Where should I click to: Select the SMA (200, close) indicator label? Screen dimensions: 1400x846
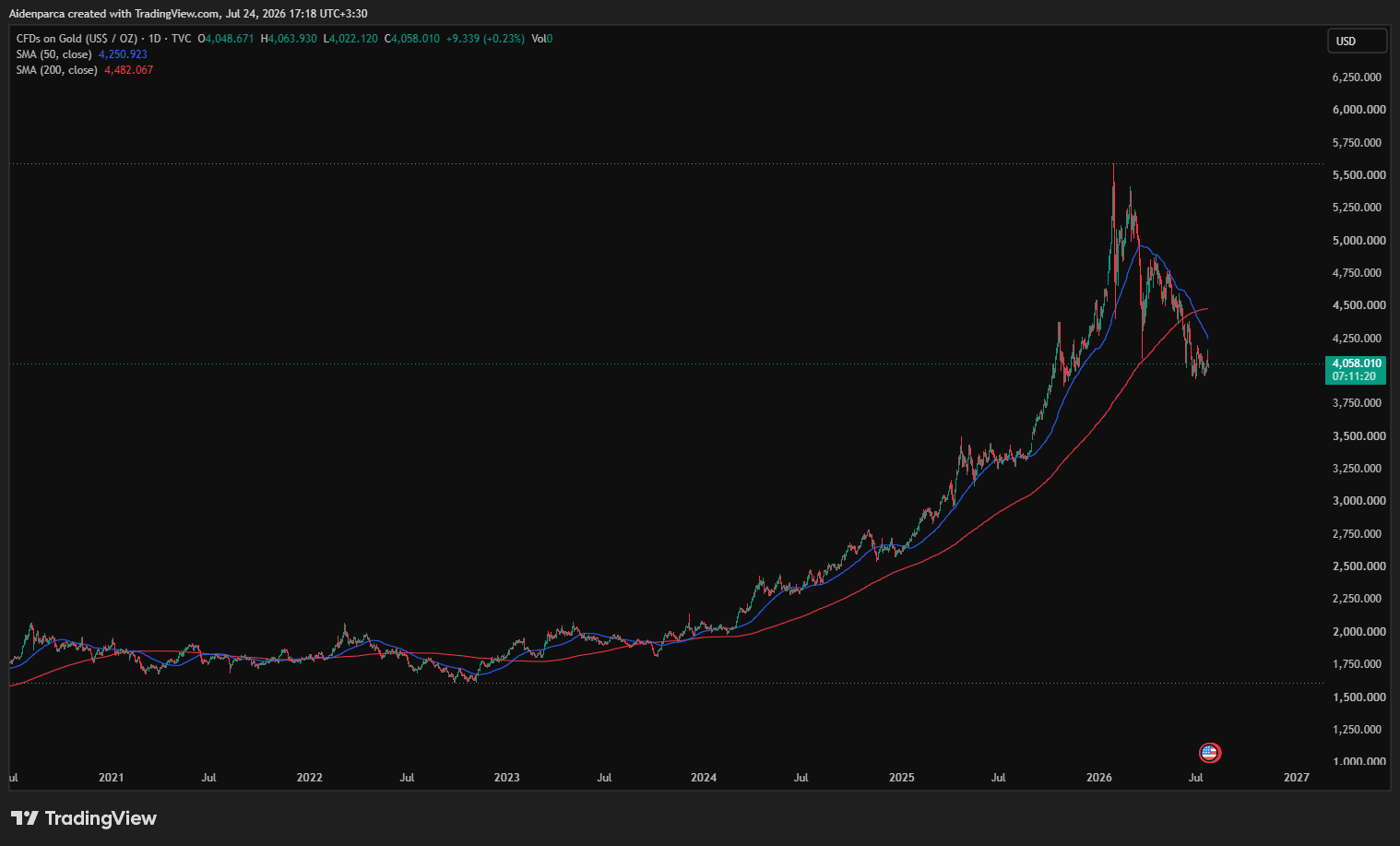(56, 70)
